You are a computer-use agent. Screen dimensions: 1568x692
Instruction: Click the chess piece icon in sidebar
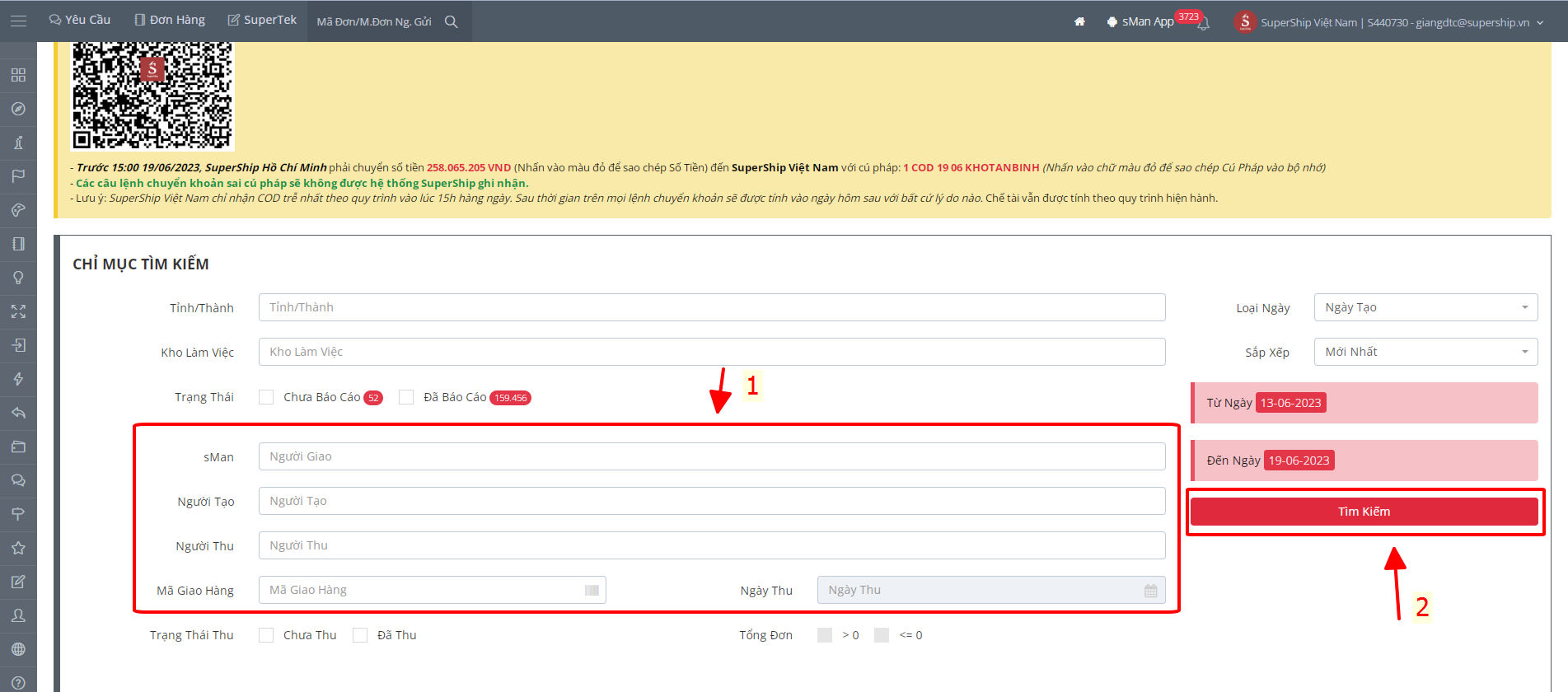18,143
